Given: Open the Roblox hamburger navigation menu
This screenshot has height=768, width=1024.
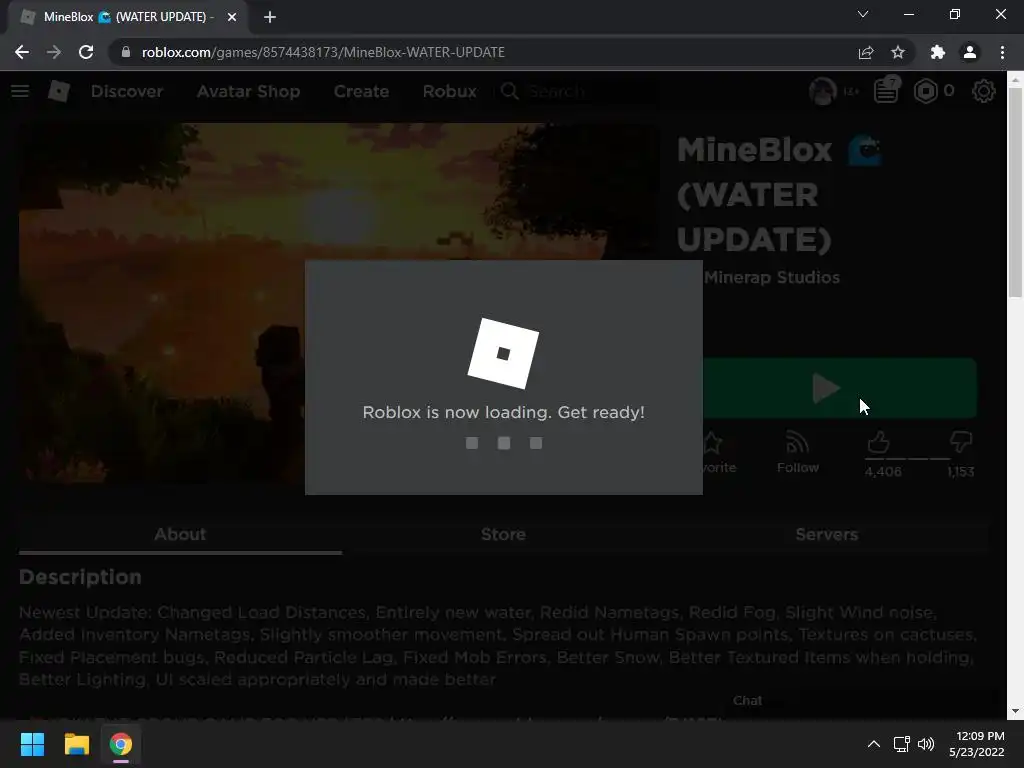Looking at the screenshot, I should coord(20,91).
